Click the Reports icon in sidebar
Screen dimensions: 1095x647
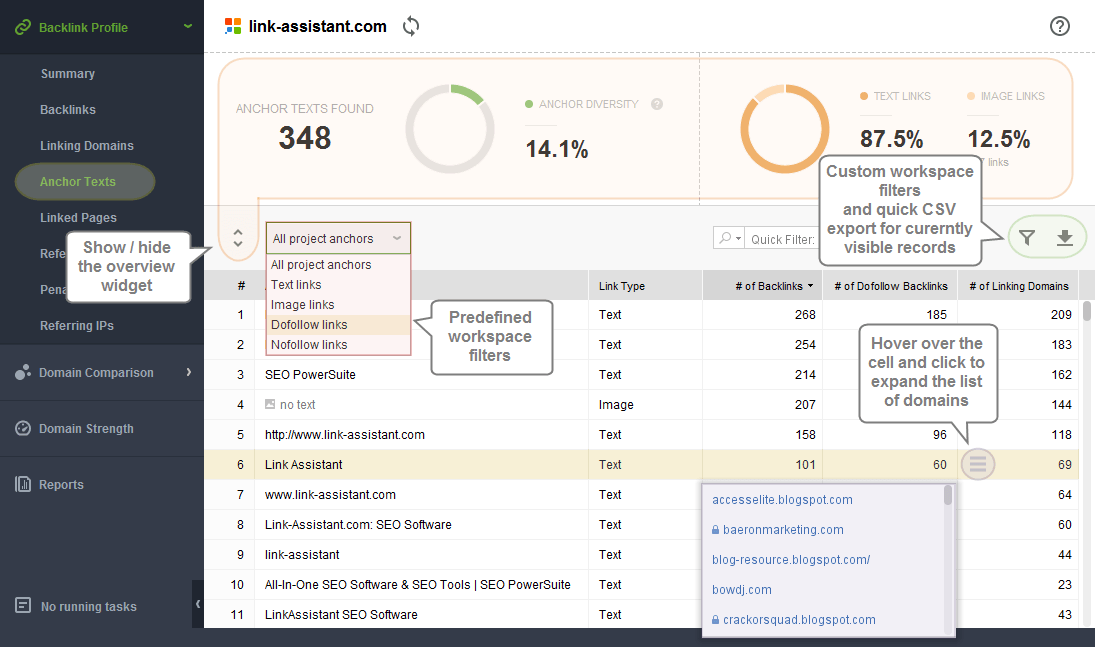(23, 484)
